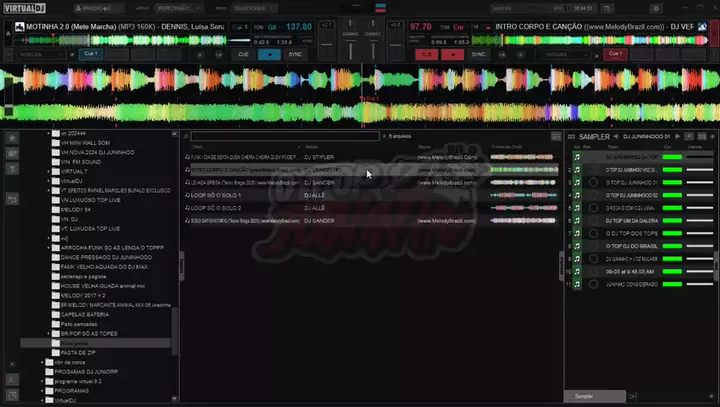720x407 pixels.
Task: Trigger sample JUNINHO CONSIDERADO note icon
Action: pyautogui.click(x=577, y=284)
